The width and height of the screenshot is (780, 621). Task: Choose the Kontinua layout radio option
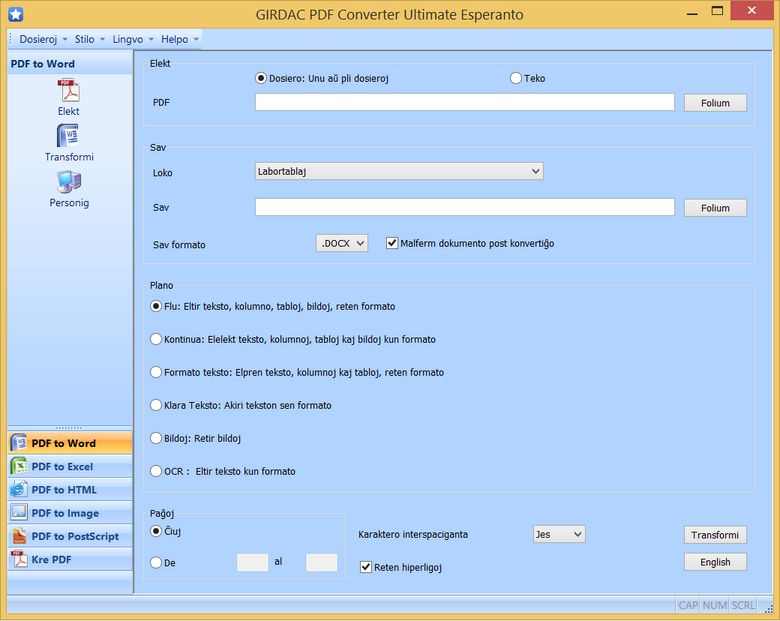pos(156,339)
